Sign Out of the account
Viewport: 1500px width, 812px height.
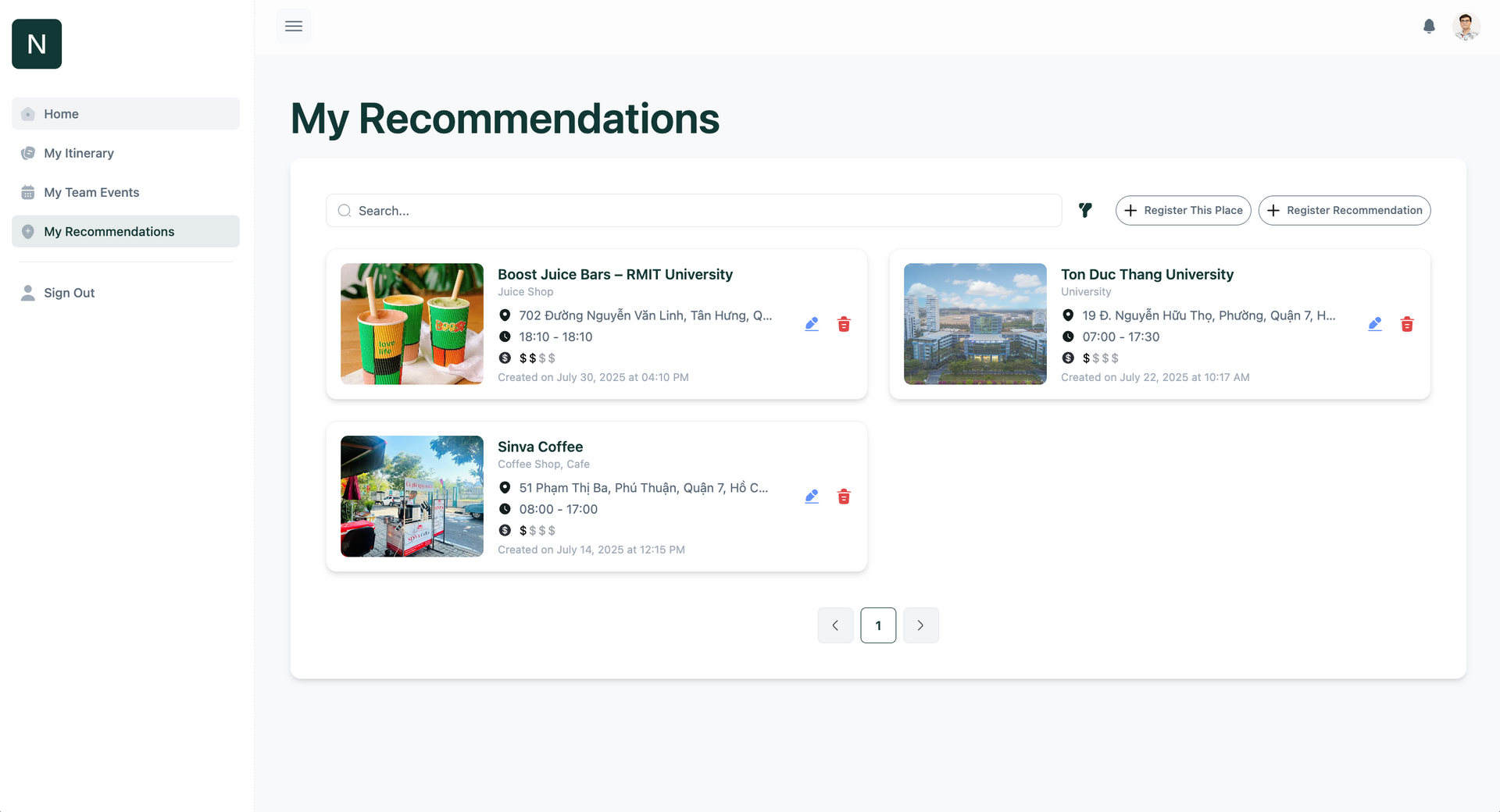click(126, 293)
